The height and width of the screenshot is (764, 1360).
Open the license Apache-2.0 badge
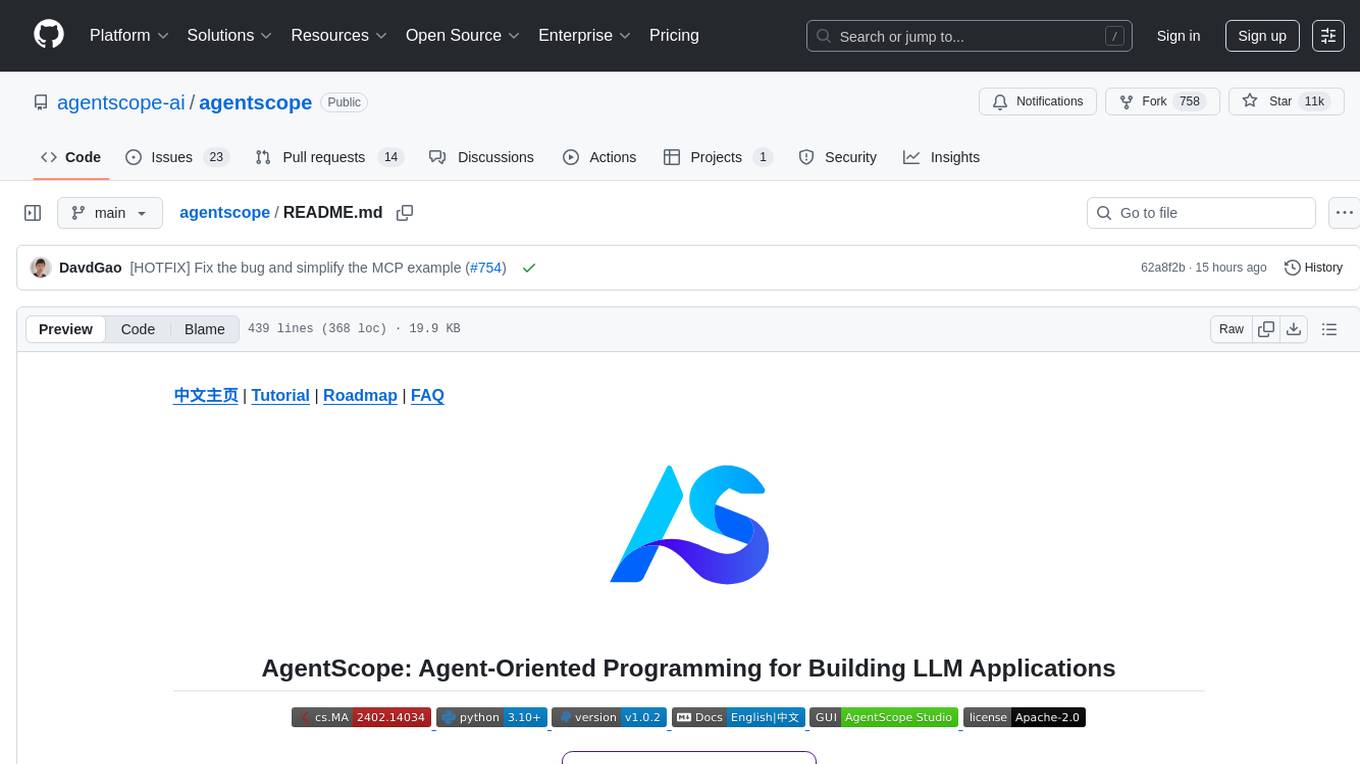pyautogui.click(x=1024, y=717)
